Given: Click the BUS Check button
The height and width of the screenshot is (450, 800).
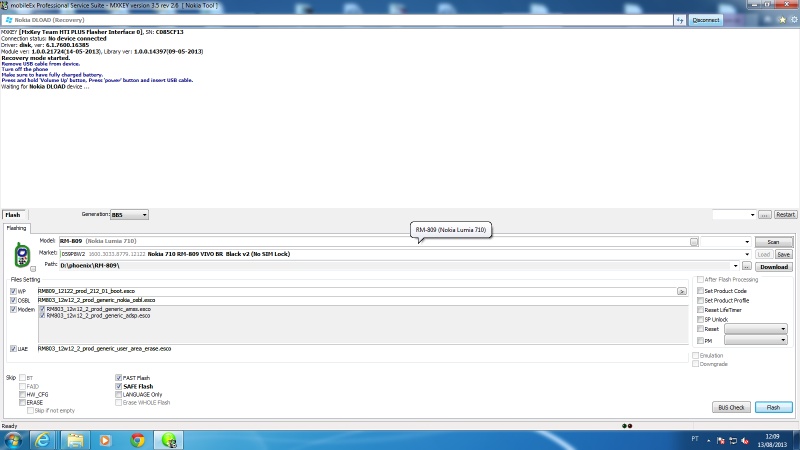Looking at the screenshot, I should (x=731, y=407).
